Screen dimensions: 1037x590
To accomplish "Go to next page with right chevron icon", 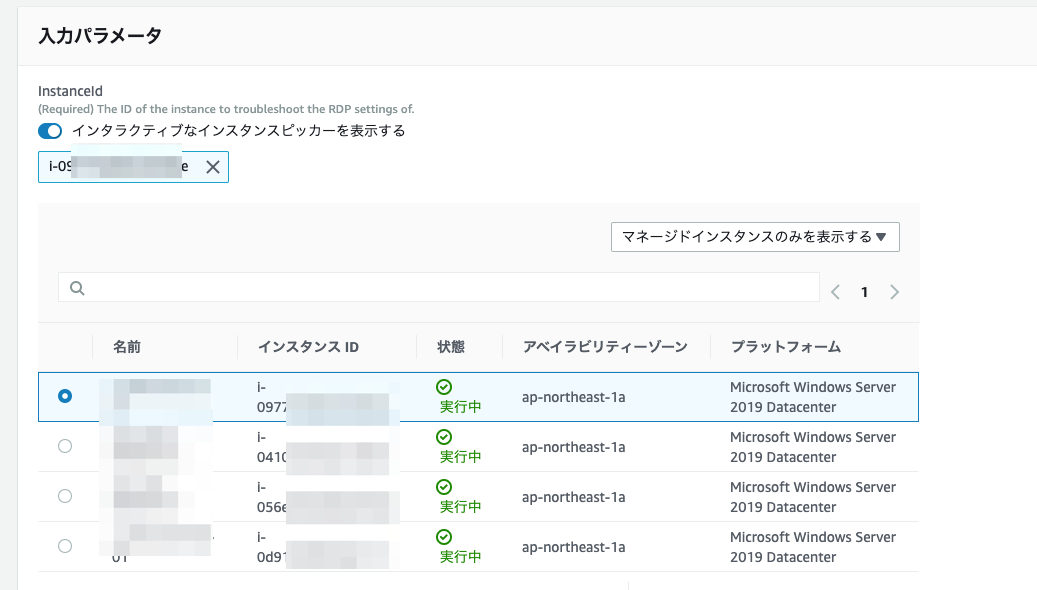I will point(895,291).
